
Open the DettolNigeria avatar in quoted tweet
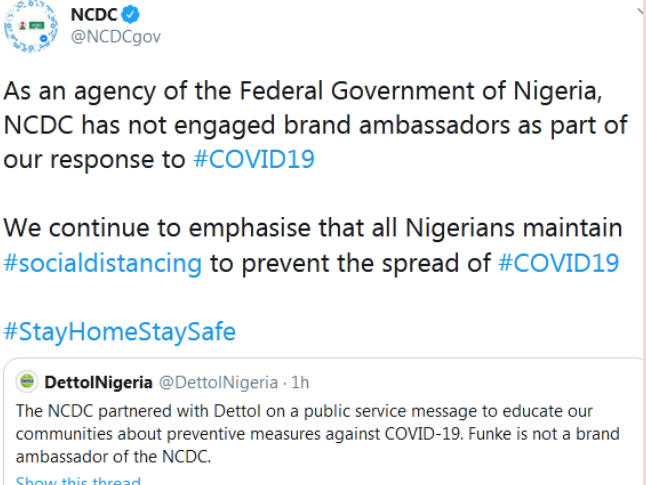tap(27, 382)
